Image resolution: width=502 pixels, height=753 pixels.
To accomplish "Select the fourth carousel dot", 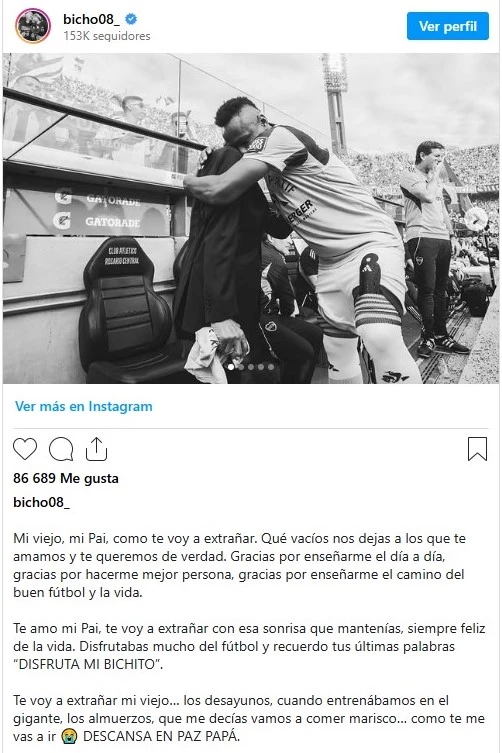I will (261, 367).
